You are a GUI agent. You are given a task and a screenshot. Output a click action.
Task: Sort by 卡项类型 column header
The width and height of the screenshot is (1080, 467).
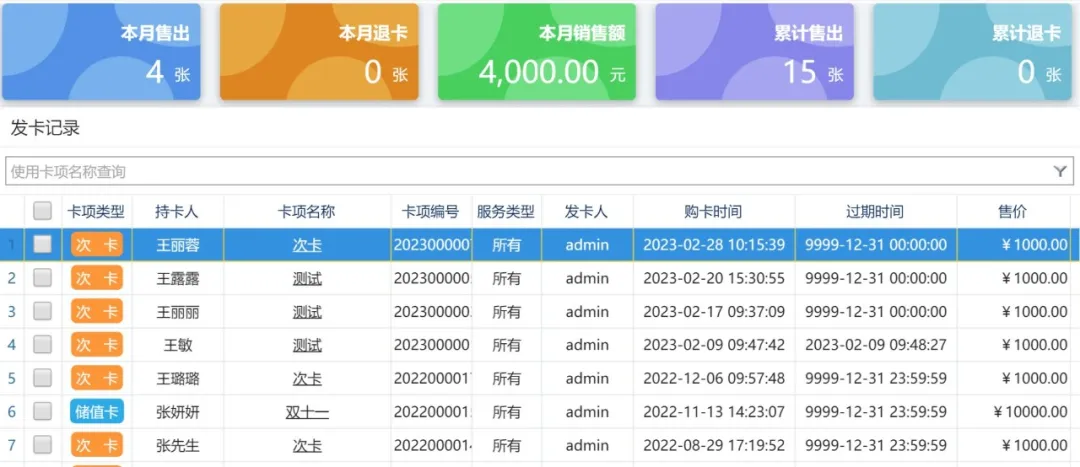click(96, 211)
